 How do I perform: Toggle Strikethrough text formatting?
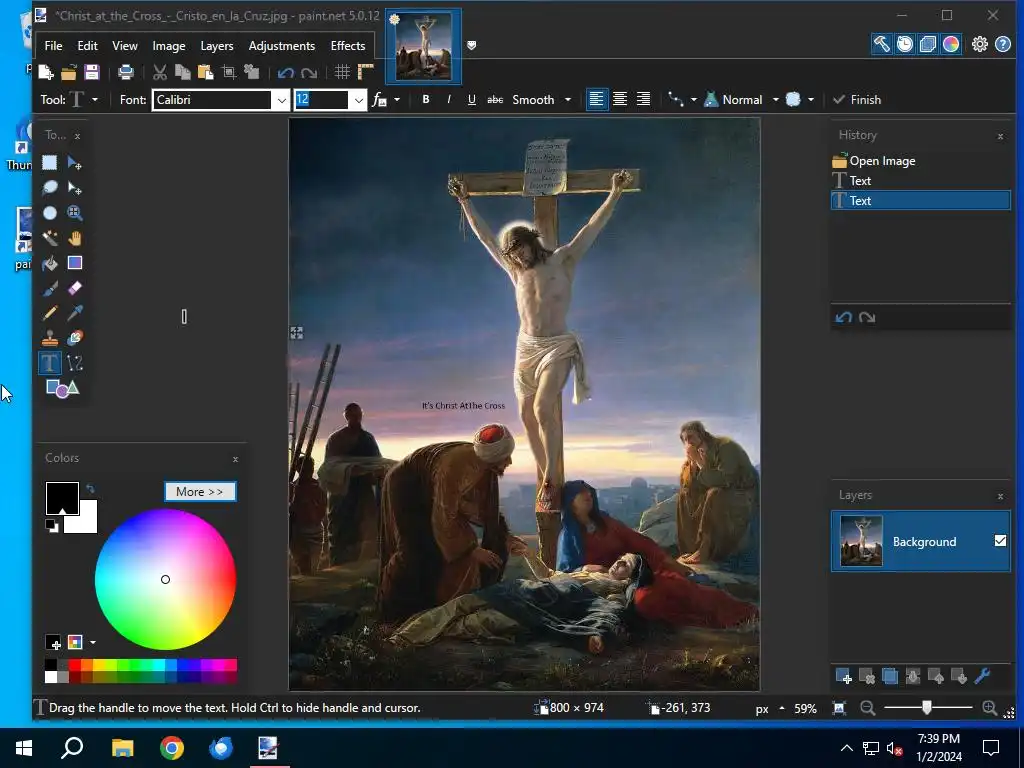pos(495,99)
